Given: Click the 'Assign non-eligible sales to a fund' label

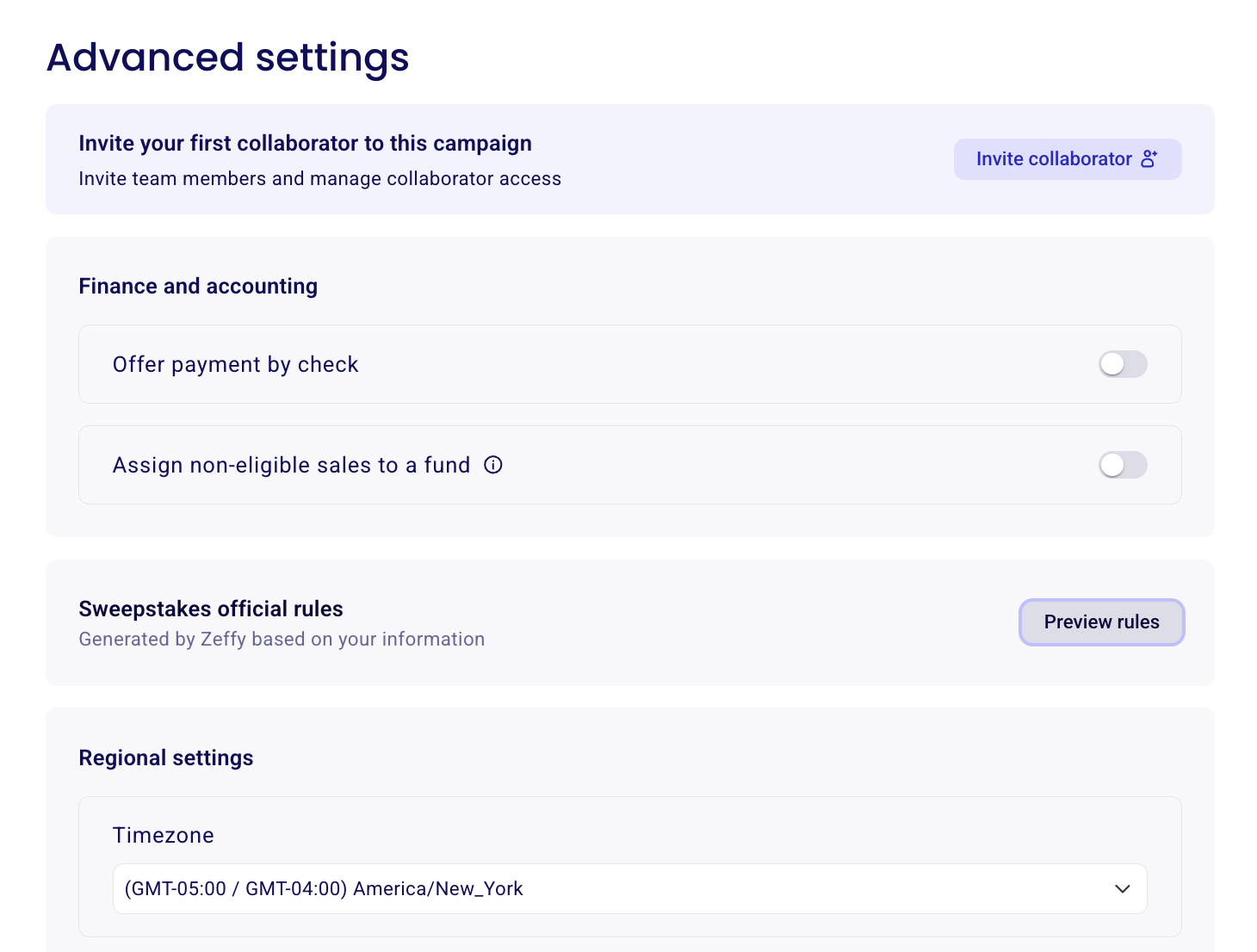Looking at the screenshot, I should point(291,465).
